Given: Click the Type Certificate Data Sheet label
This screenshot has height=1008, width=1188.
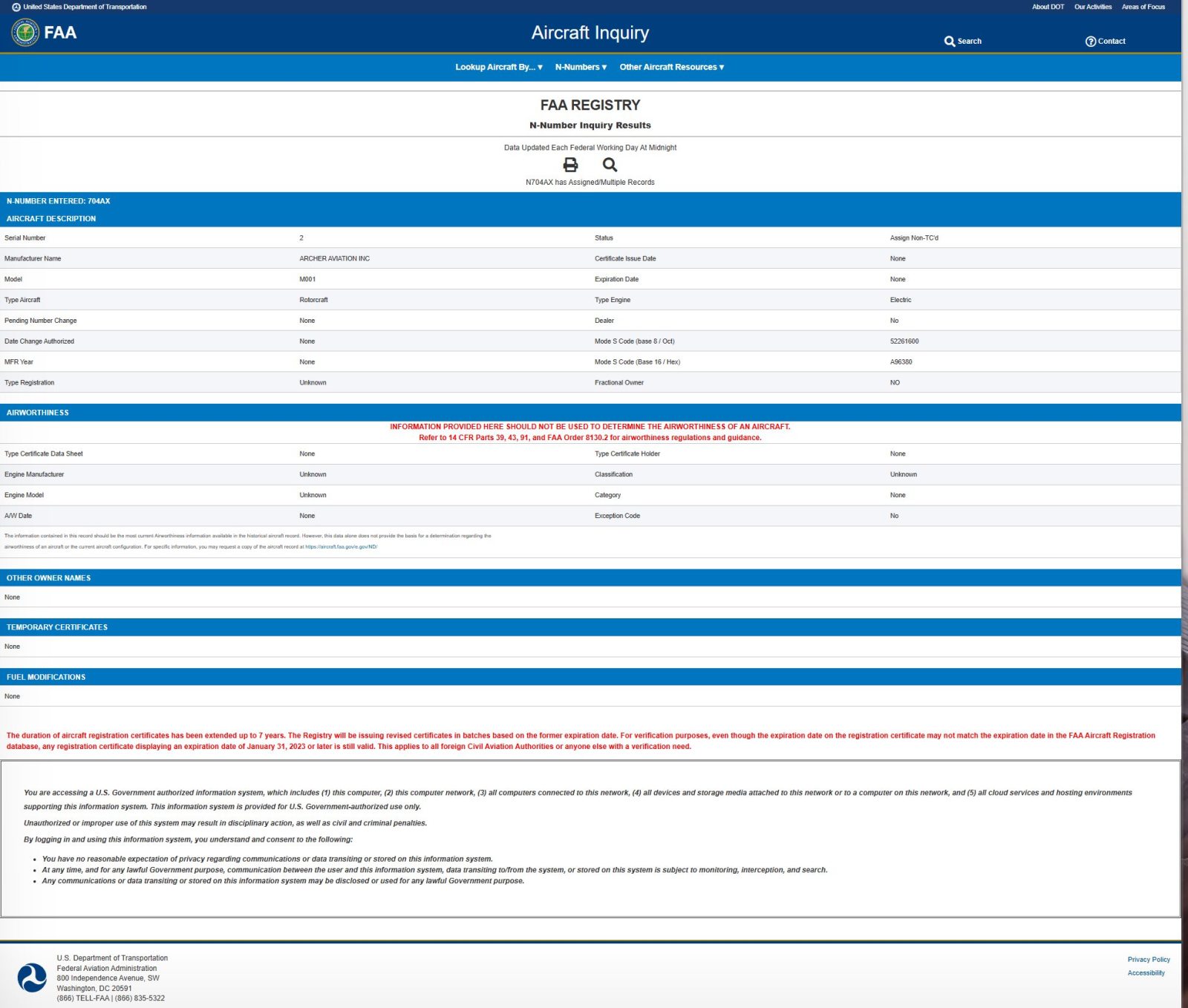Looking at the screenshot, I should [44, 454].
